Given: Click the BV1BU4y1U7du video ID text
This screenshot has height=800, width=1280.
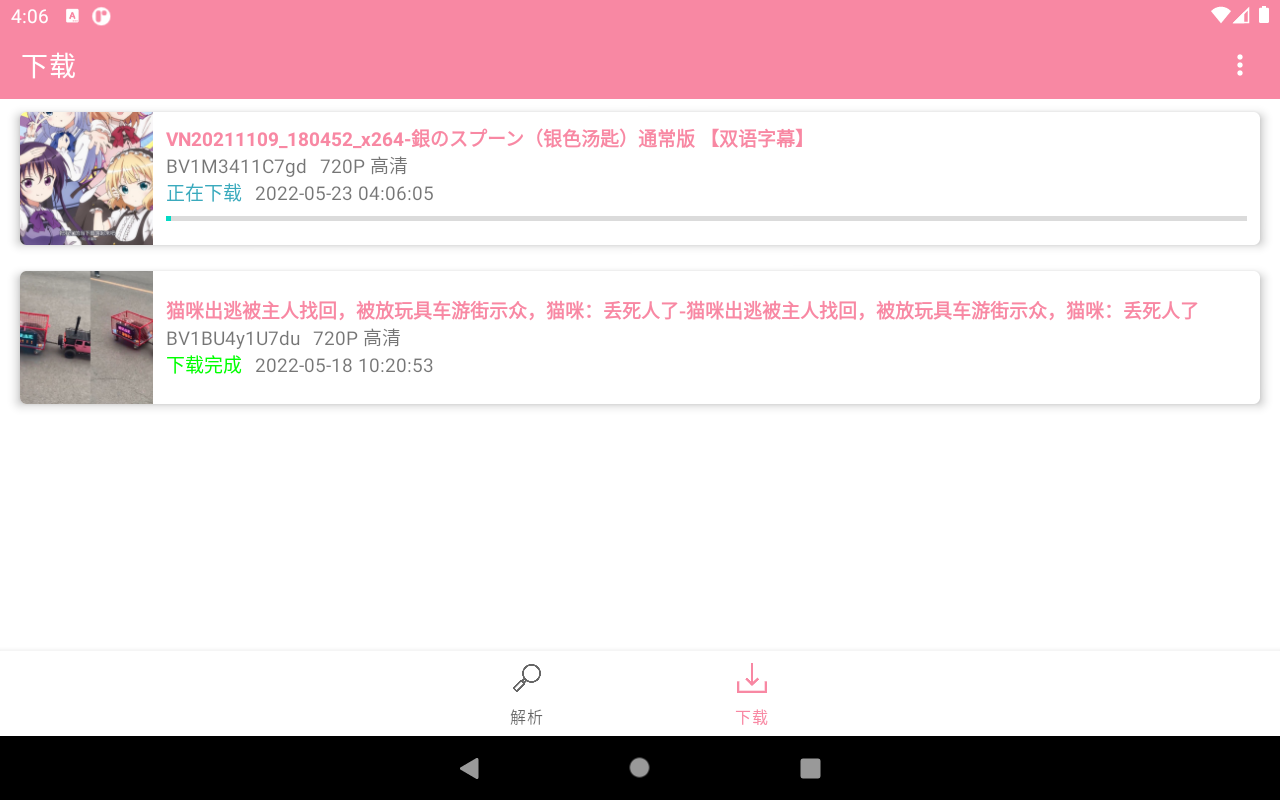Looking at the screenshot, I should click(233, 338).
